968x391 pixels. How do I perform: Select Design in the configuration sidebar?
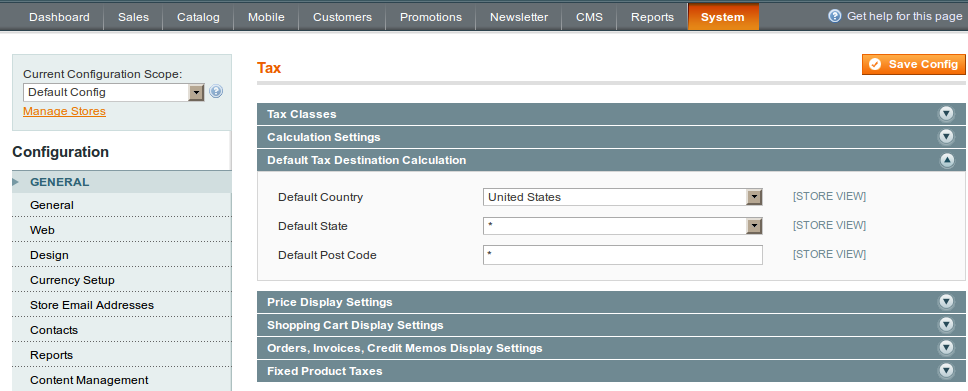[122, 255]
